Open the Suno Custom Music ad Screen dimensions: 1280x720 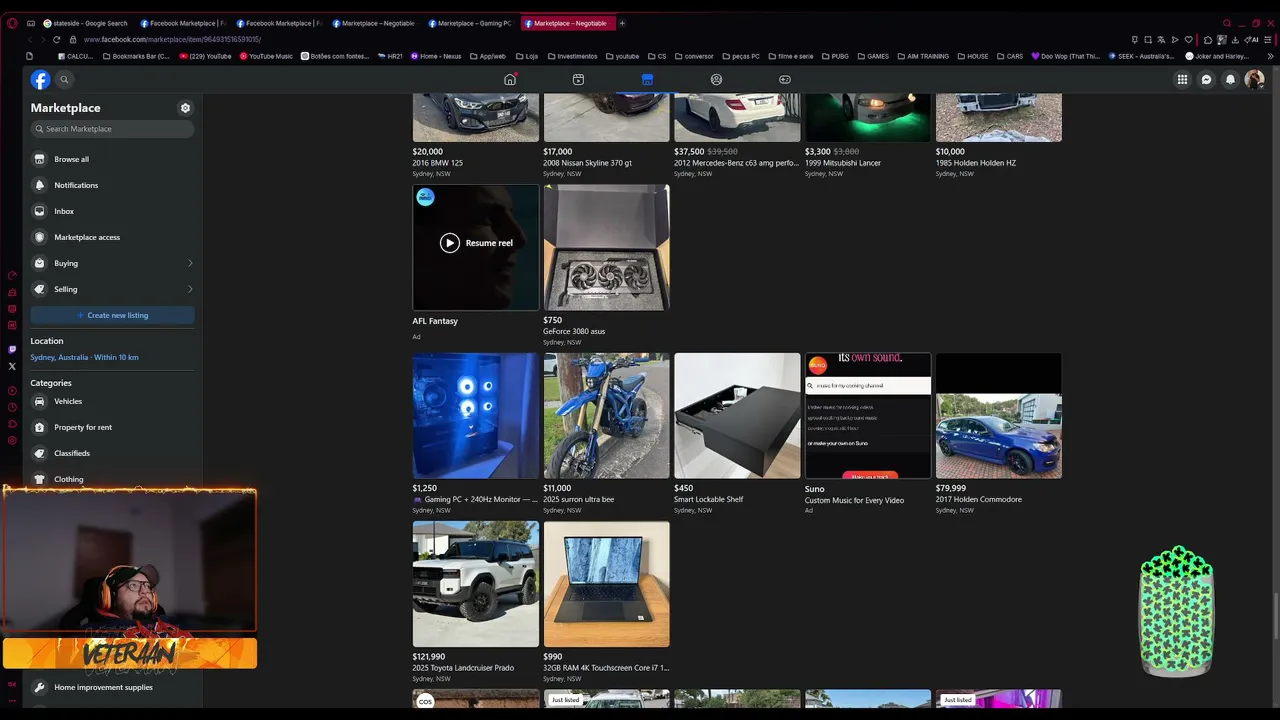[868, 415]
